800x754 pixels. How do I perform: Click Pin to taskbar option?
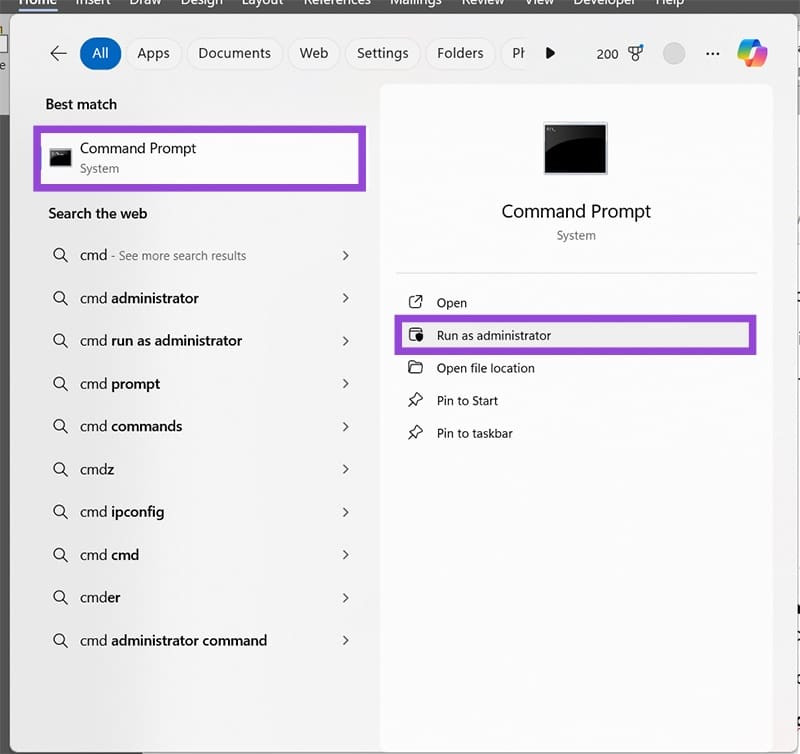click(x=474, y=434)
